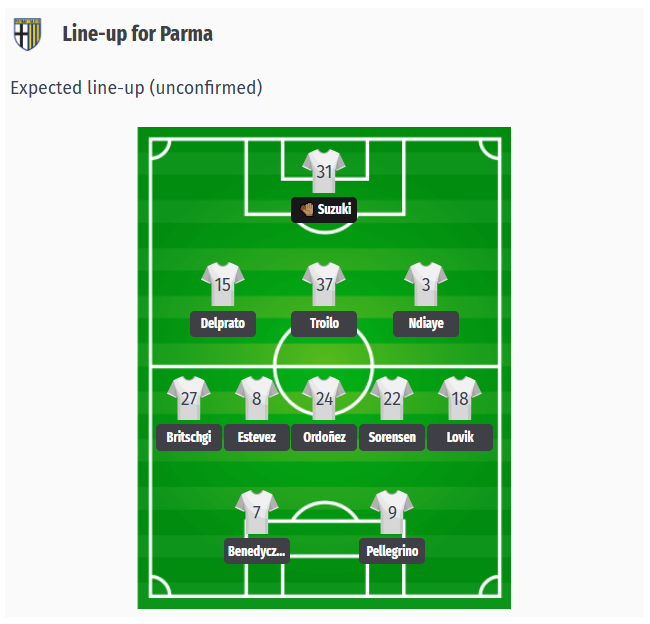Select striker jersey number 7
The image size is (650, 624).
point(257,512)
